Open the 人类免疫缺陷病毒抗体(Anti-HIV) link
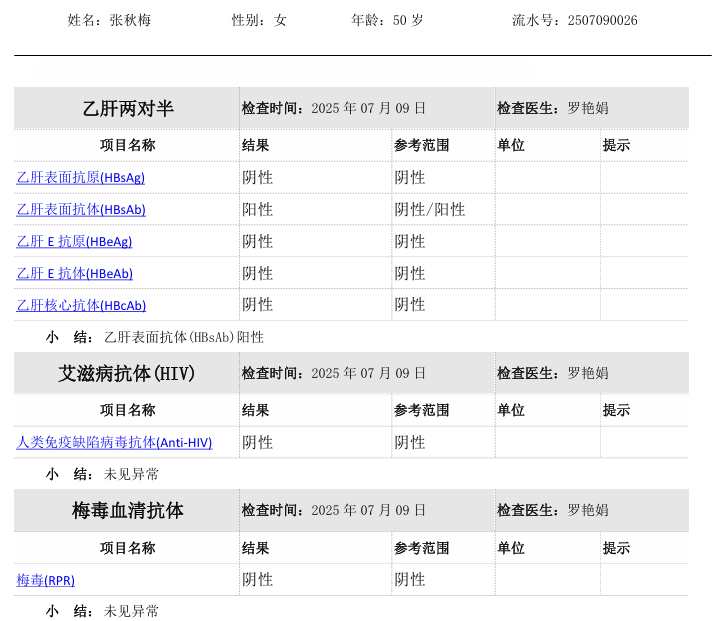The width and height of the screenshot is (725, 621). pyautogui.click(x=114, y=443)
